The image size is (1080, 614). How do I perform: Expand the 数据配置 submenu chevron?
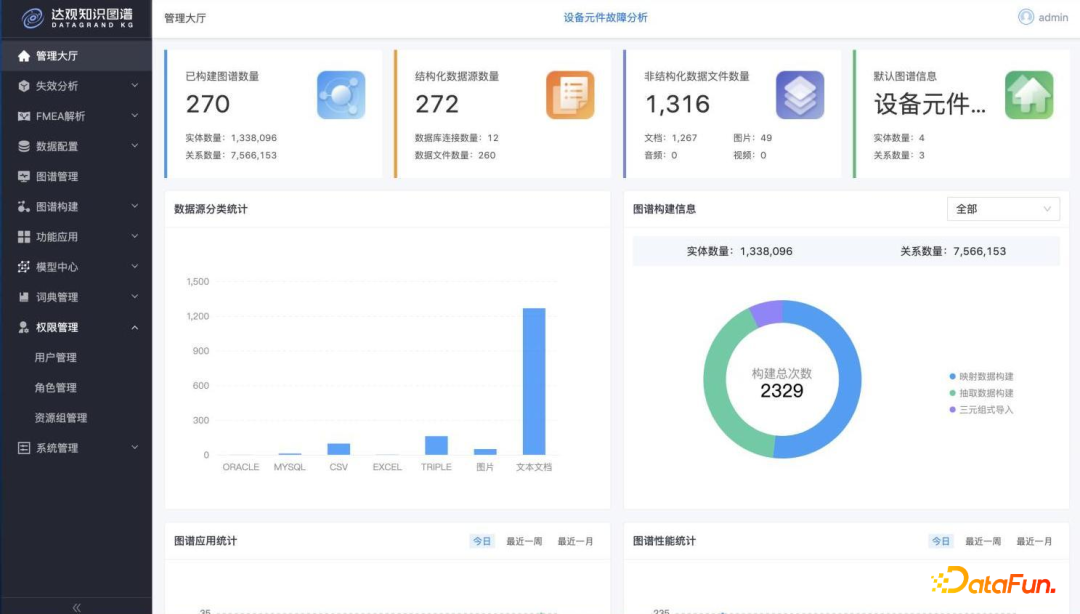(135, 145)
